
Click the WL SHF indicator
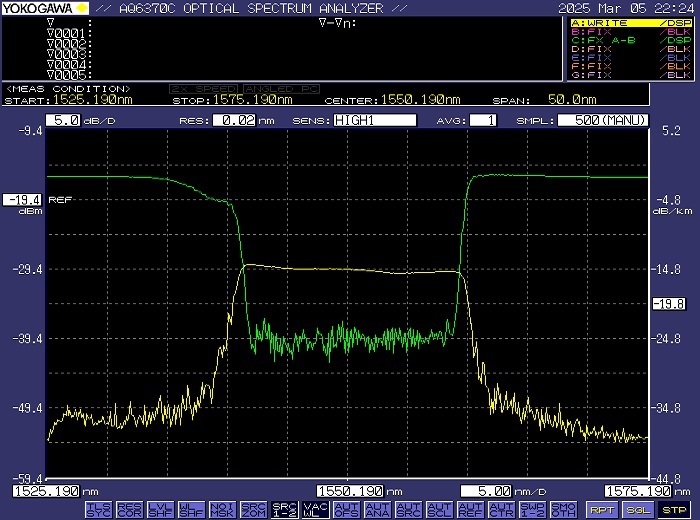pyautogui.click(x=191, y=509)
